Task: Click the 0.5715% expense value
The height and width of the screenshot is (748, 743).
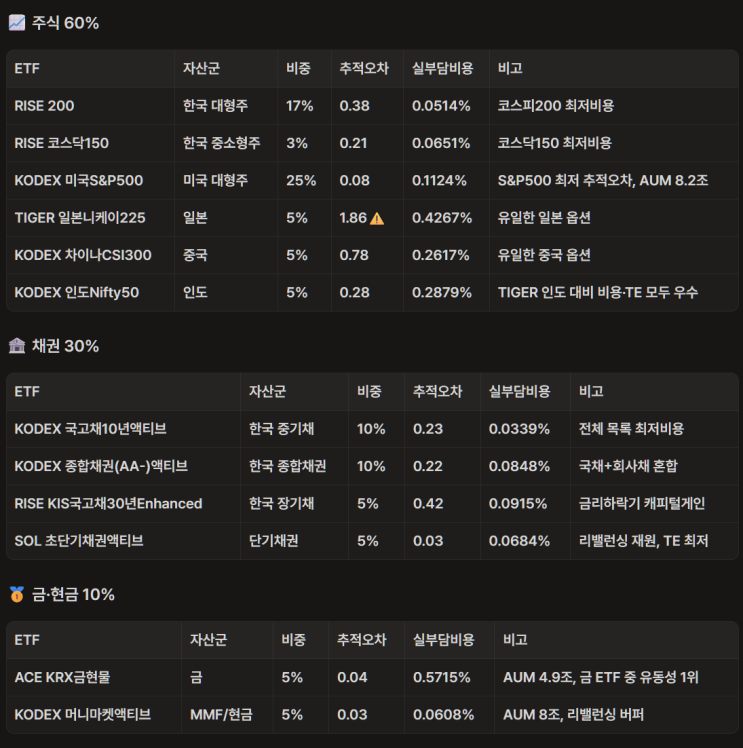Action: (x=442, y=677)
